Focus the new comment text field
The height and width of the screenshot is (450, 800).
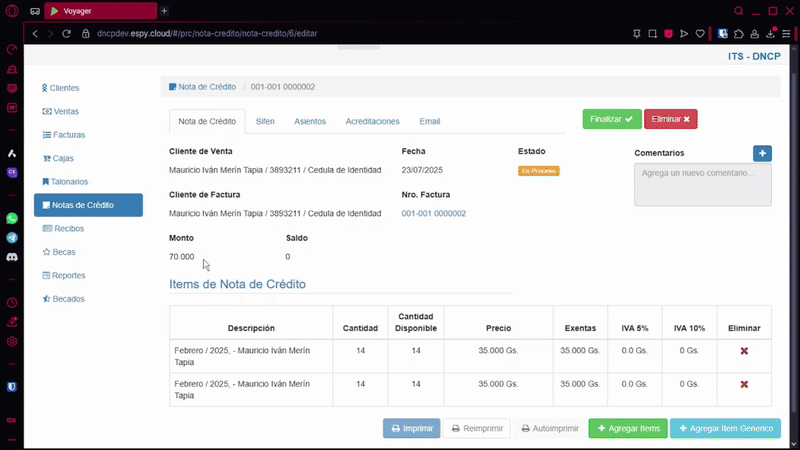703,184
